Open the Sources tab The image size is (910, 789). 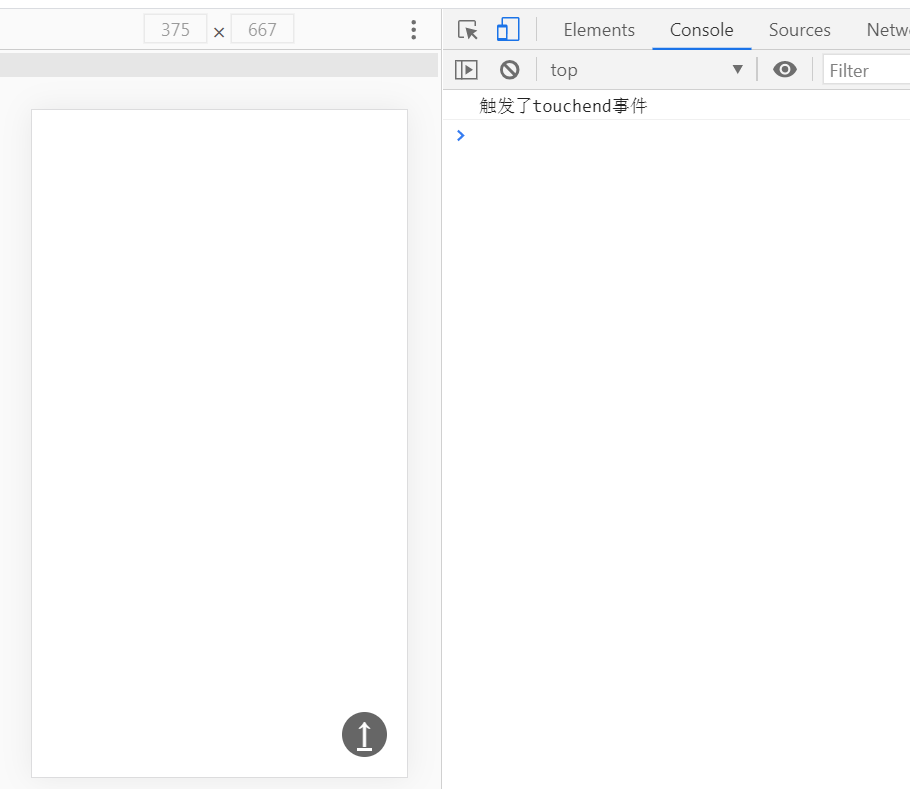coord(799,30)
